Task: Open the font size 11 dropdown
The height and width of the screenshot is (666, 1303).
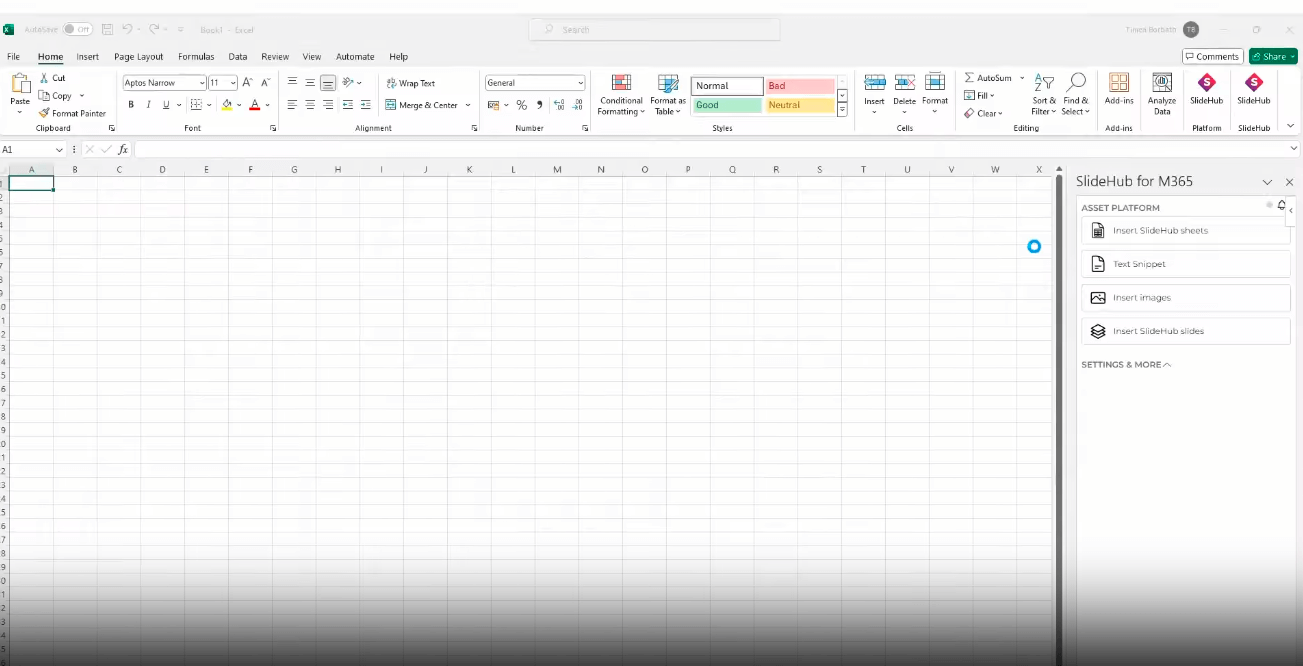Action: (233, 83)
